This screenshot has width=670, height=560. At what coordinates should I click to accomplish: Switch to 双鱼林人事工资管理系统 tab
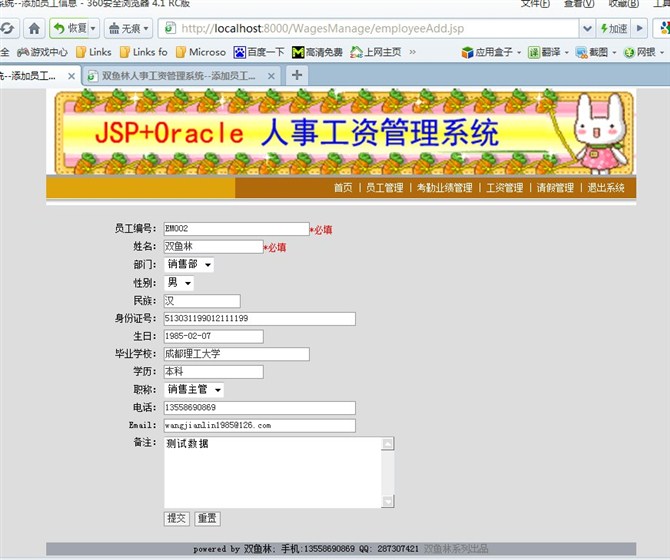[175, 76]
